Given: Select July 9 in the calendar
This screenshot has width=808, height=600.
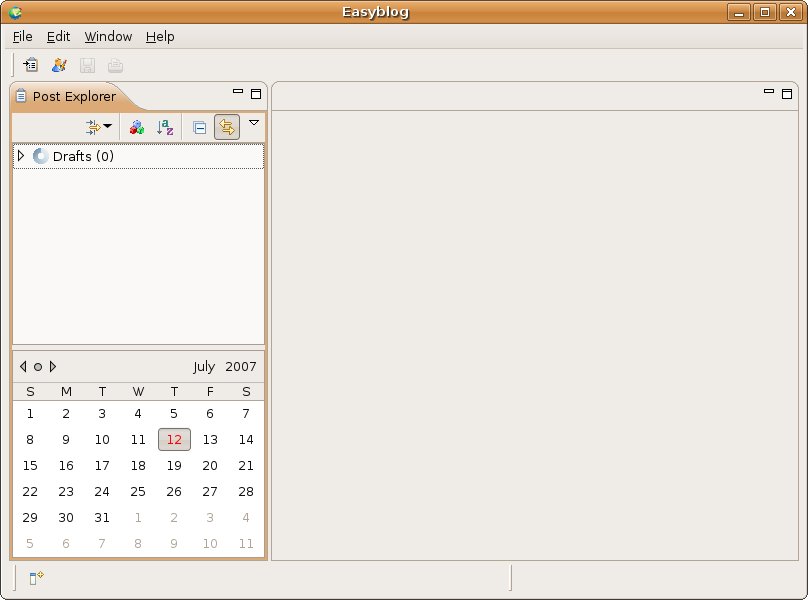Looking at the screenshot, I should coord(66,440).
